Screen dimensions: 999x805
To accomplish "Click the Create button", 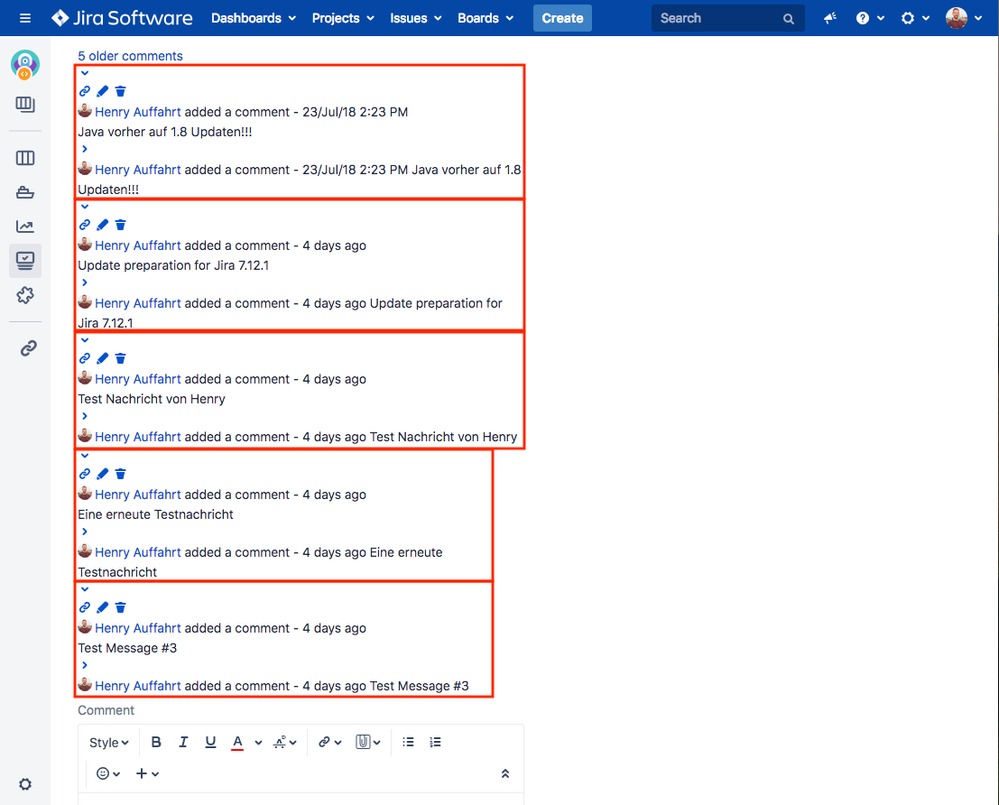I will (x=562, y=17).
